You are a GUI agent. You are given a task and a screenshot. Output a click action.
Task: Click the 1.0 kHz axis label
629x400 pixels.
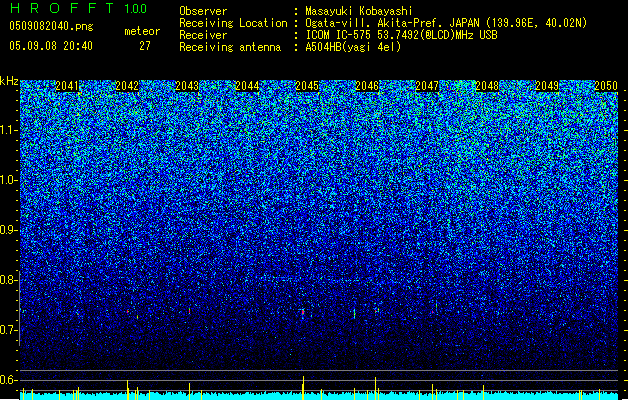tap(8, 180)
